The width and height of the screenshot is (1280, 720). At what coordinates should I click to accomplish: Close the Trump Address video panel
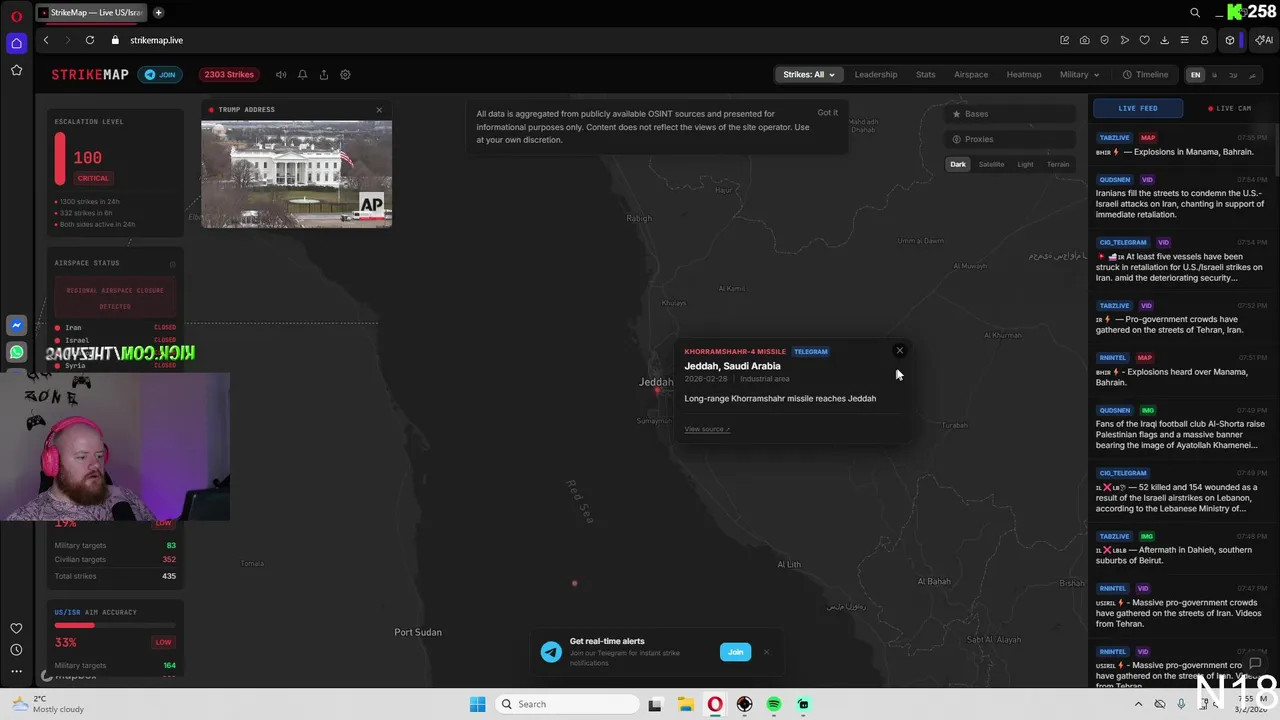379,110
